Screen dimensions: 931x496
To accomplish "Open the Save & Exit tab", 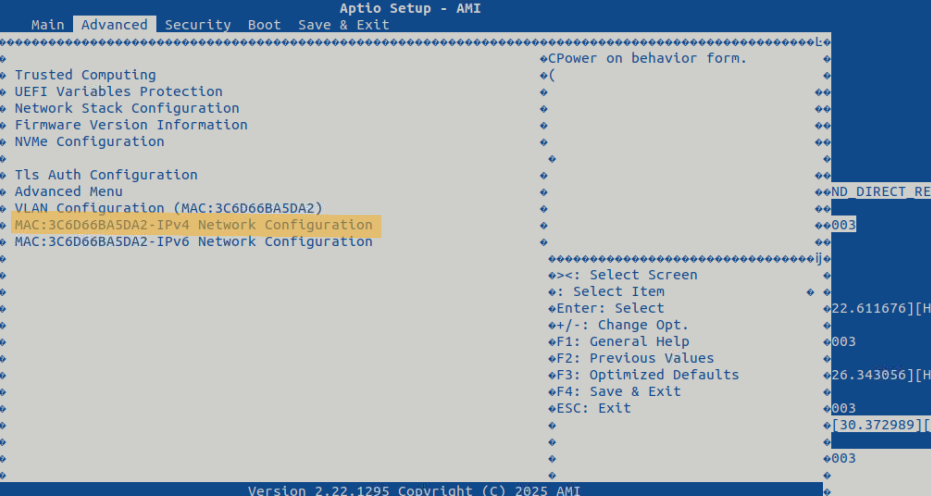I will (x=343, y=25).
